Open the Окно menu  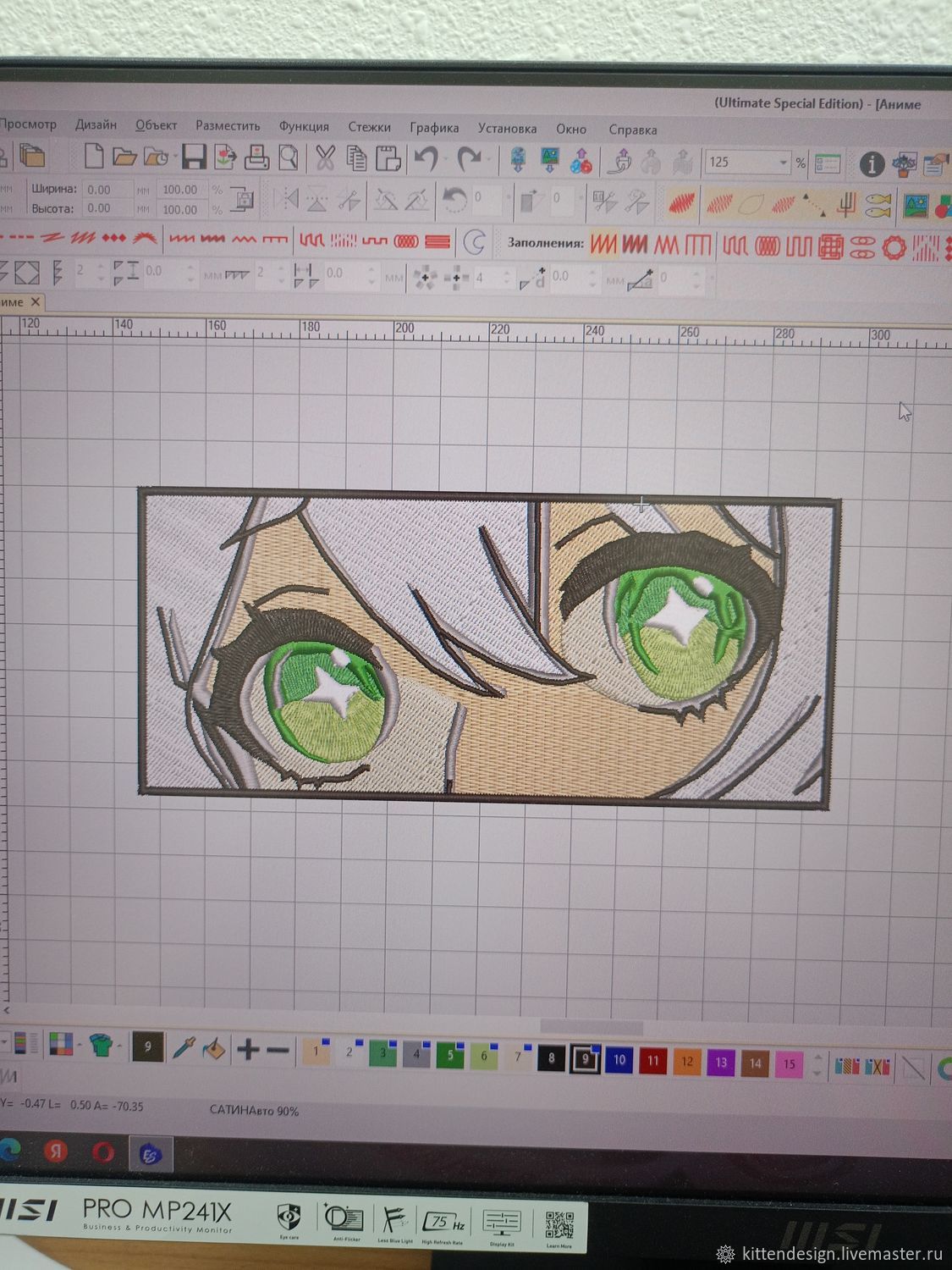click(571, 130)
